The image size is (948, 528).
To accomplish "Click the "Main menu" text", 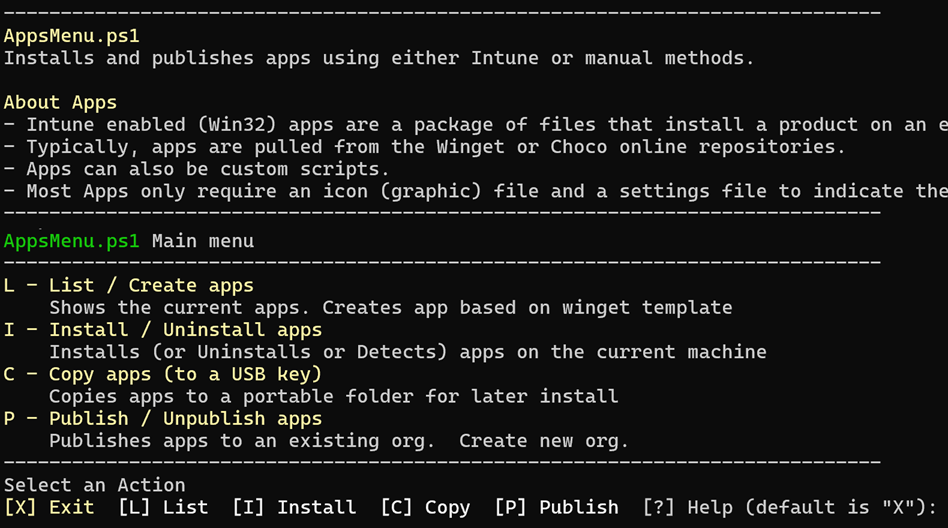I will pyautogui.click(x=203, y=241).
